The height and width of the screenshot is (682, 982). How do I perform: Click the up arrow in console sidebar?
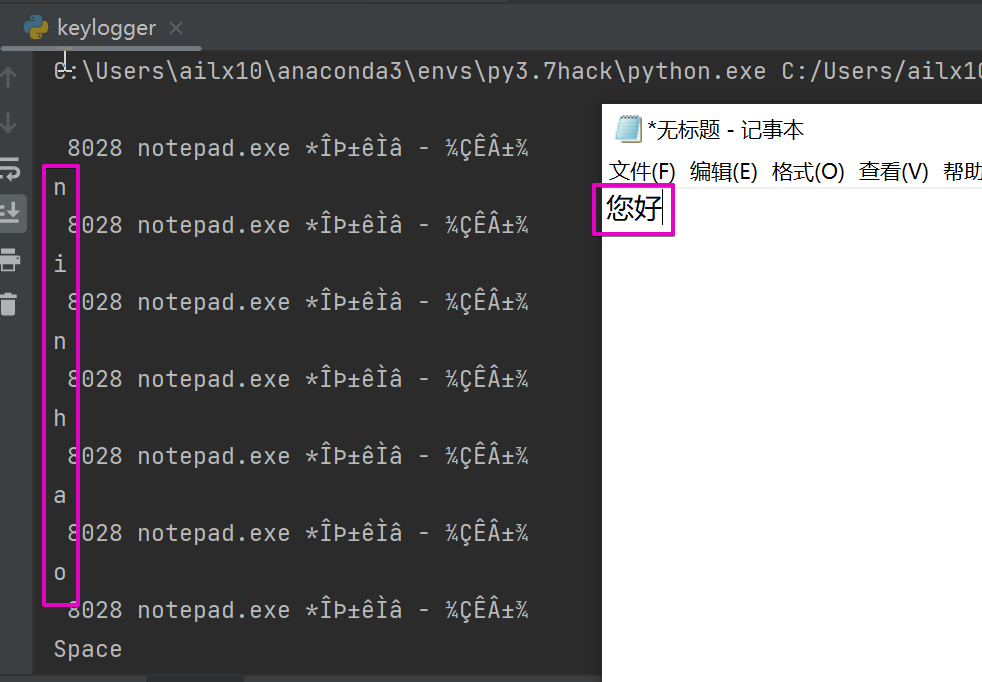[8, 77]
